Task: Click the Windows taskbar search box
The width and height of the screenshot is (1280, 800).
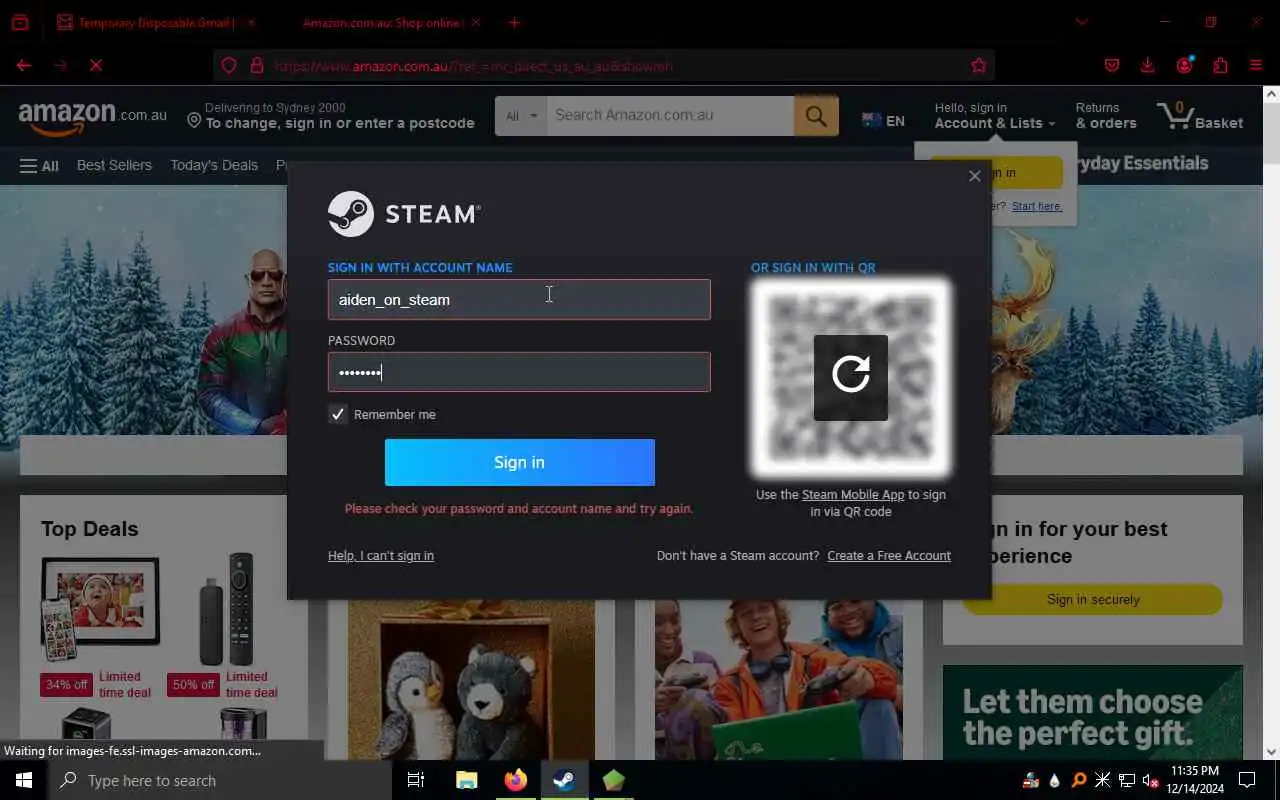Action: 220,780
